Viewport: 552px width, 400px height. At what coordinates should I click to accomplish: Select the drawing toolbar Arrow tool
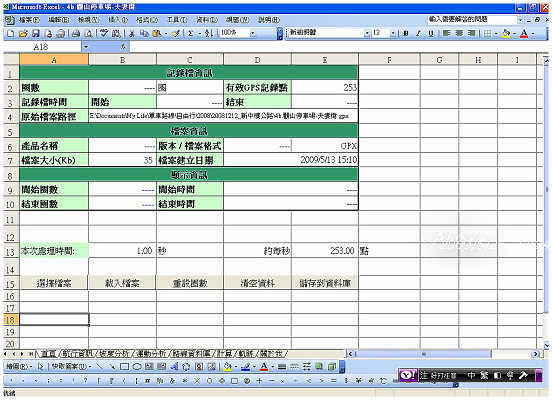112,367
